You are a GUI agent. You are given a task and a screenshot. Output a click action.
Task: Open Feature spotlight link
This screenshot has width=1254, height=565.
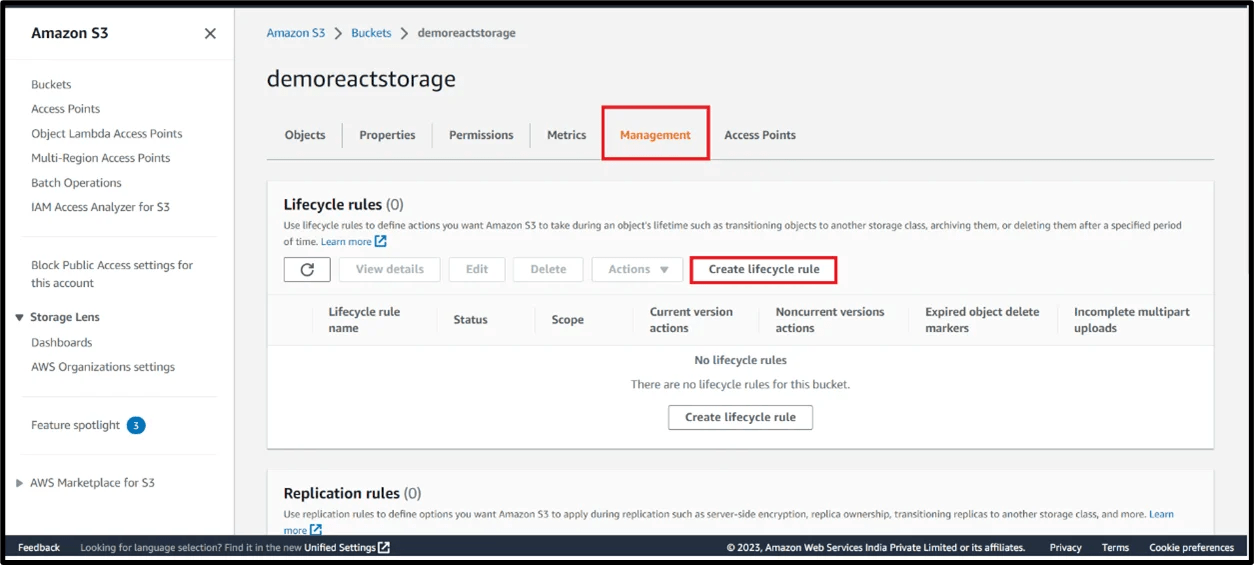click(75, 425)
